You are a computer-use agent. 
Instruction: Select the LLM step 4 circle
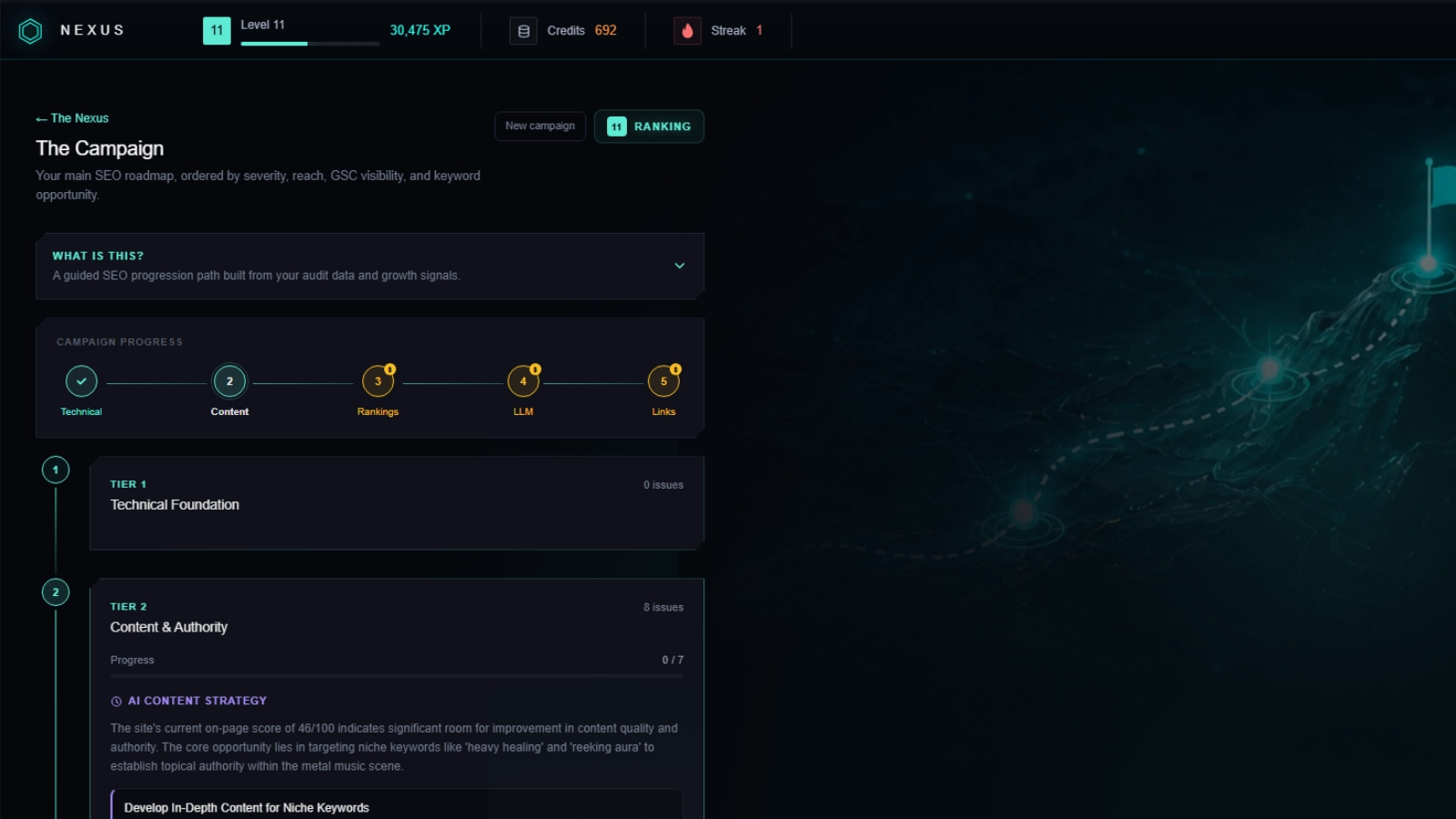(x=523, y=381)
